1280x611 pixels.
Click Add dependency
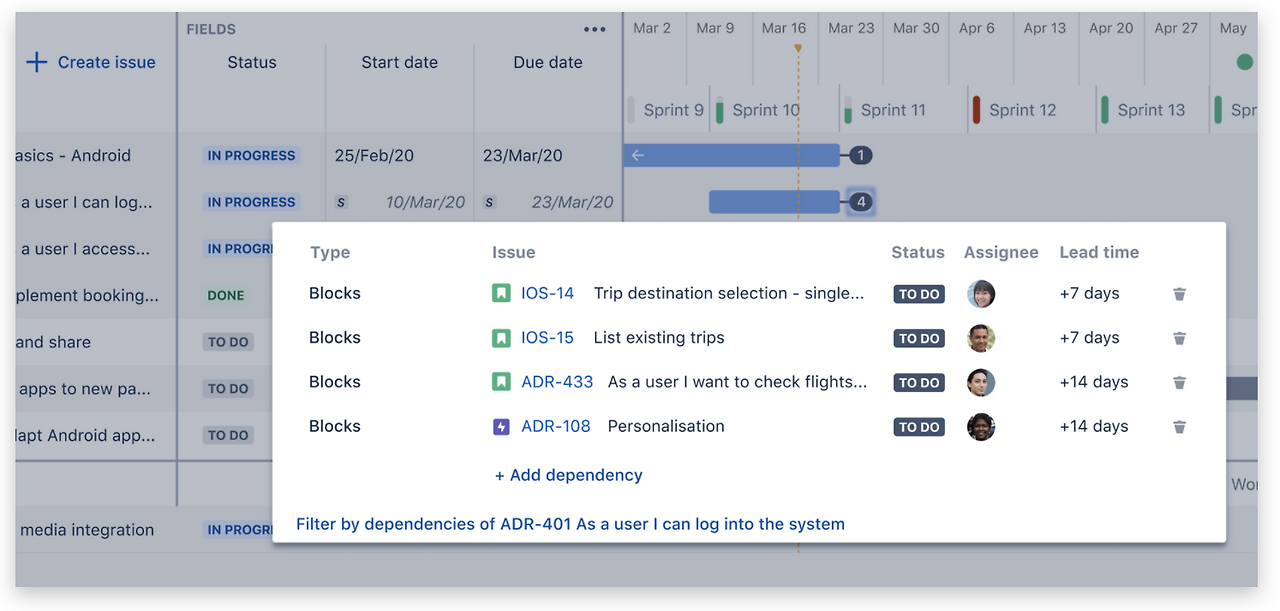(568, 475)
